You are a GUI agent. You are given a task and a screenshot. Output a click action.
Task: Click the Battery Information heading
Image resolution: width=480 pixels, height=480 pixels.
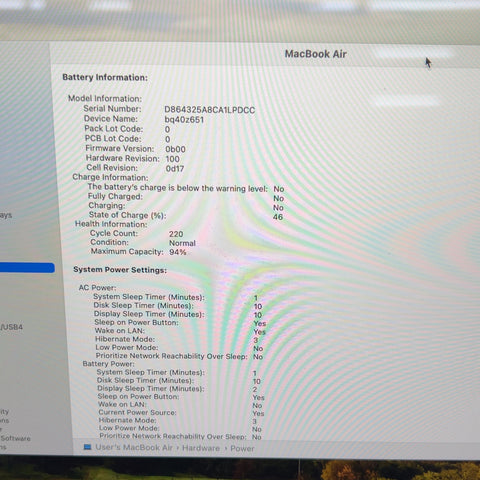105,77
